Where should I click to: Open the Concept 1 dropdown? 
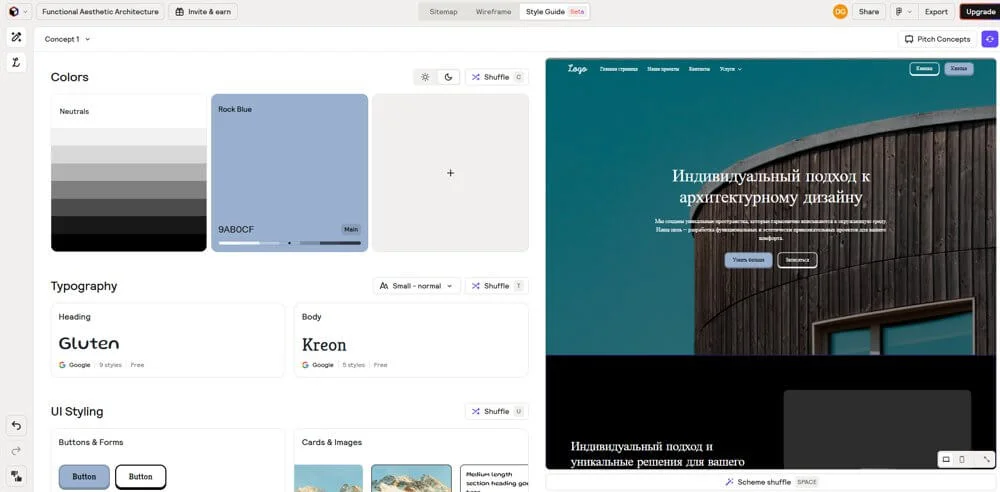pyautogui.click(x=67, y=39)
